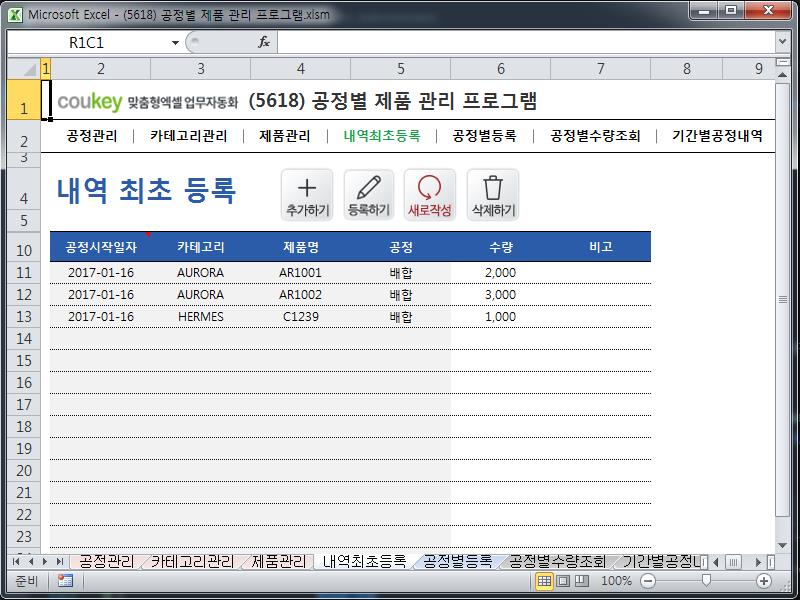Open 제품관리 navigation menu item
This screenshot has width=800, height=600.
[x=285, y=136]
